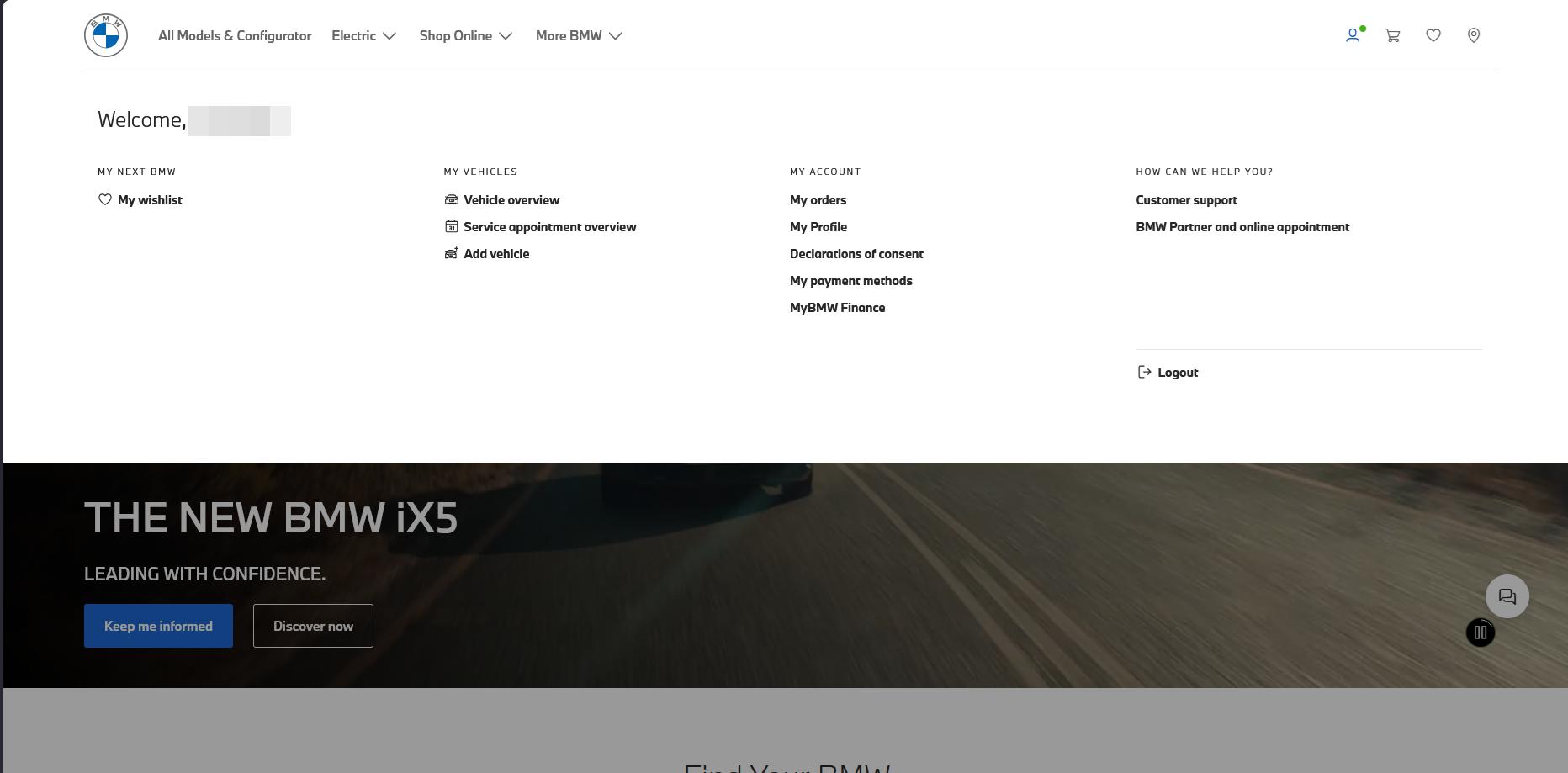Screen dimensions: 1568x773
Task: Click the Discover now button
Action: (x=313, y=626)
